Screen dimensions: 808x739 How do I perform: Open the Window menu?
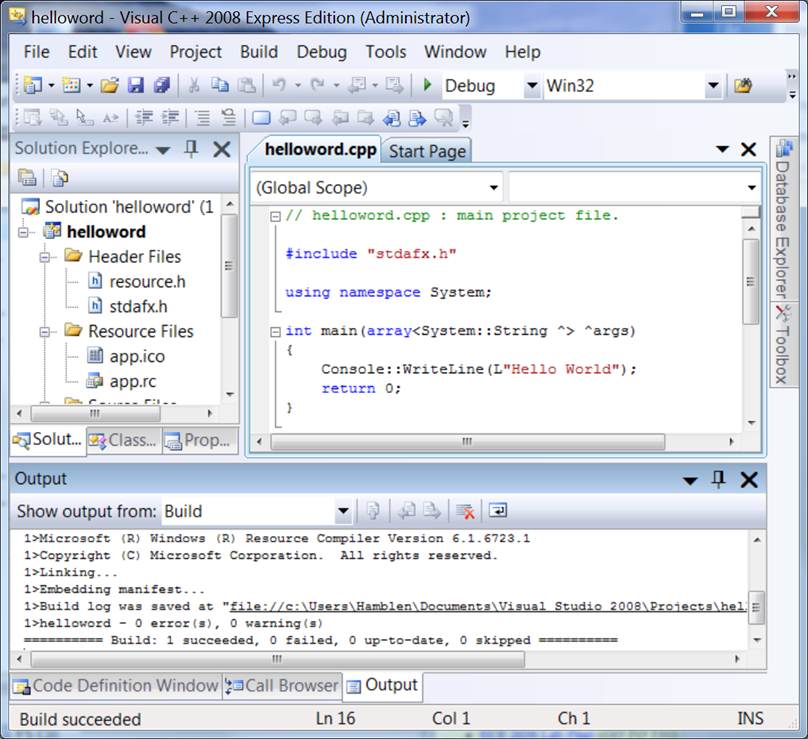coord(455,52)
